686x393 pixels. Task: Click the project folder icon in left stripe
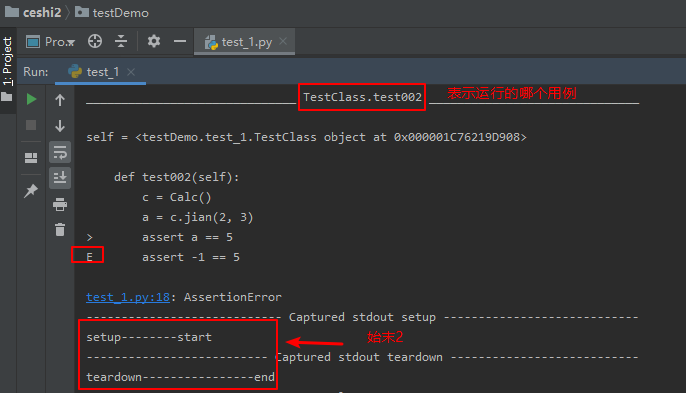point(7,97)
